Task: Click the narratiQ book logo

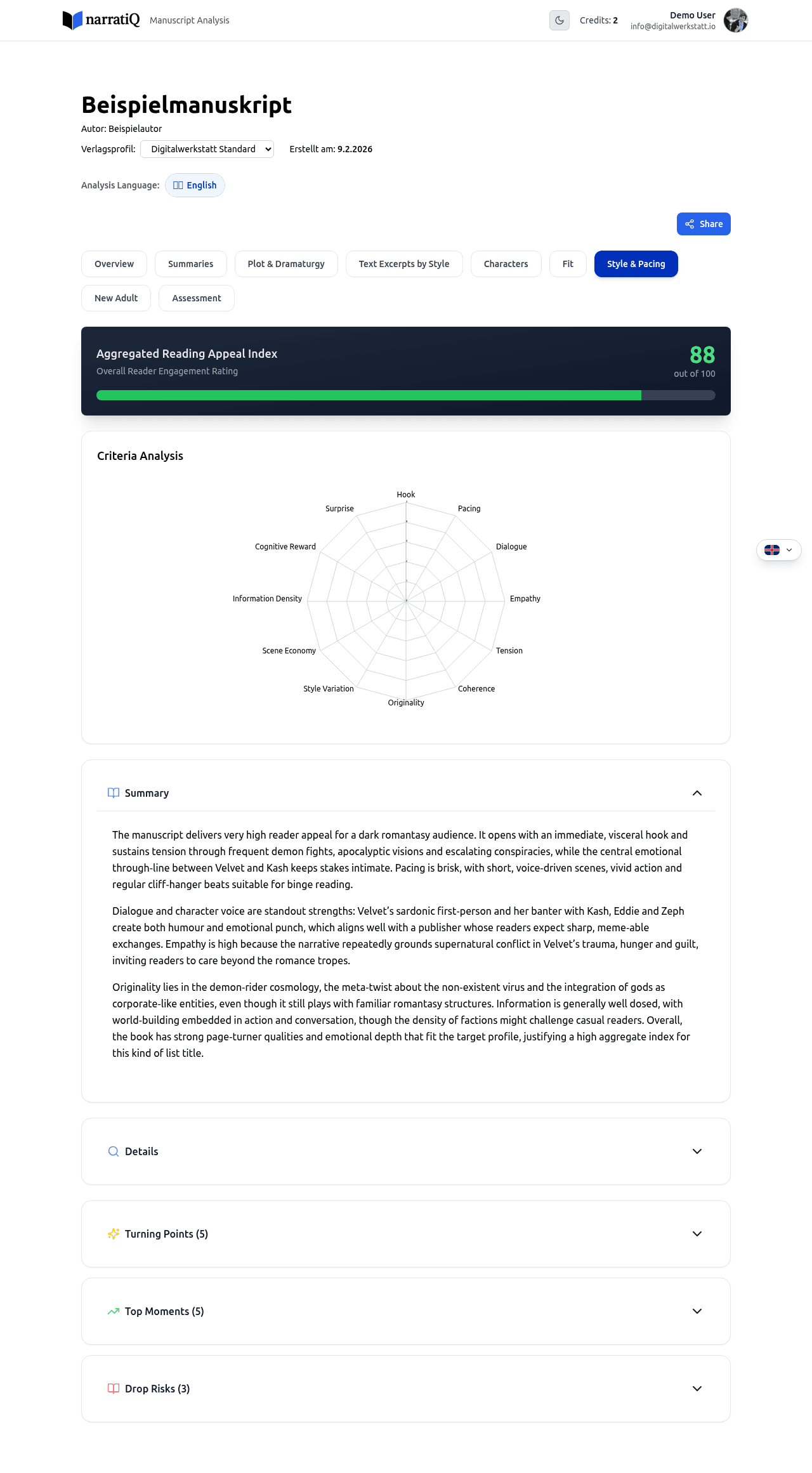Action: point(72,20)
